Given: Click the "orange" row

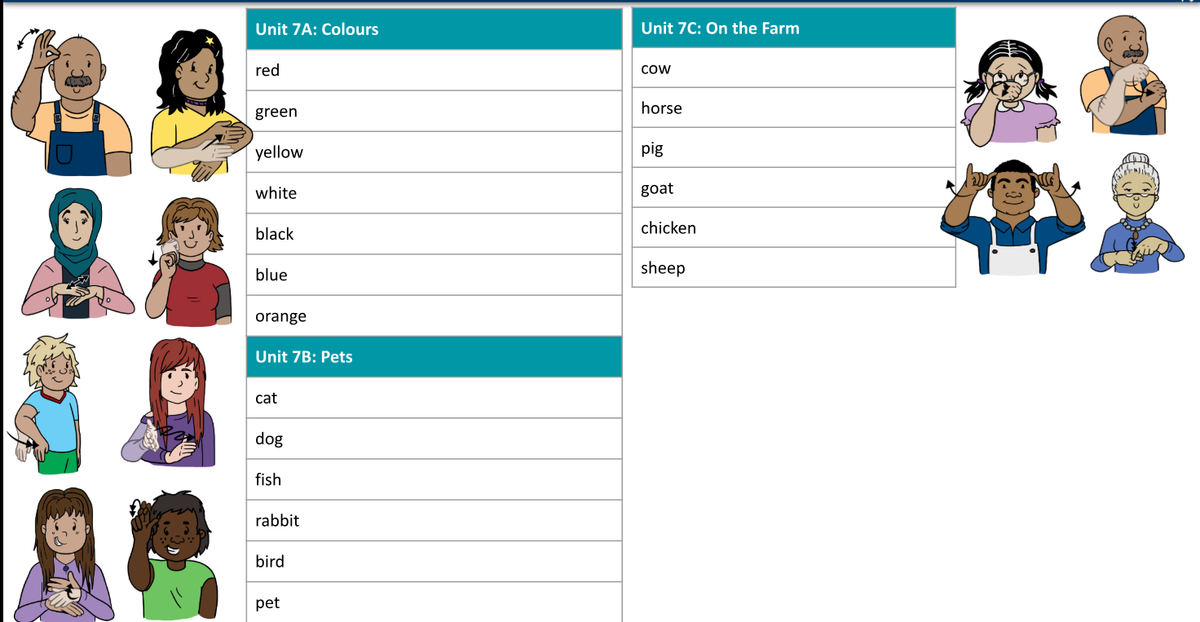Looking at the screenshot, I should click(434, 316).
